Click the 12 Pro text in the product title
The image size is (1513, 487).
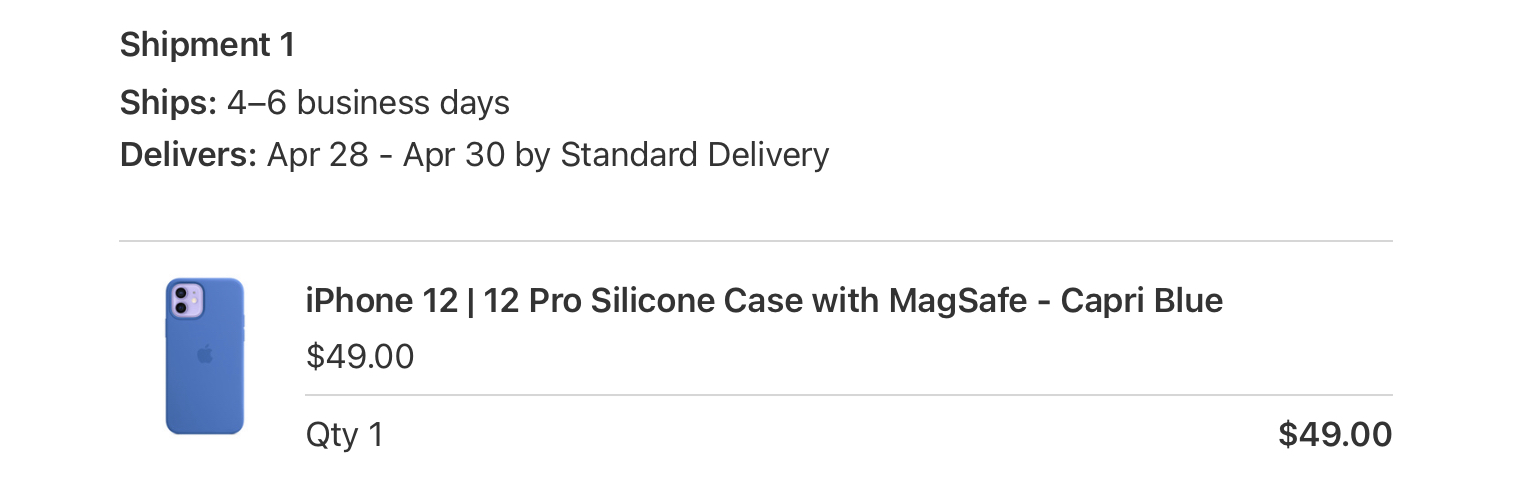click(533, 300)
